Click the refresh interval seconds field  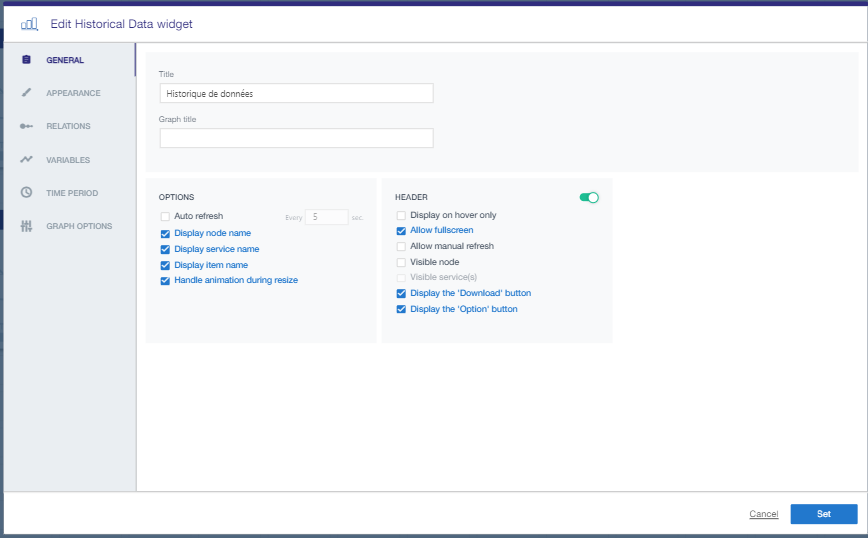pos(327,217)
